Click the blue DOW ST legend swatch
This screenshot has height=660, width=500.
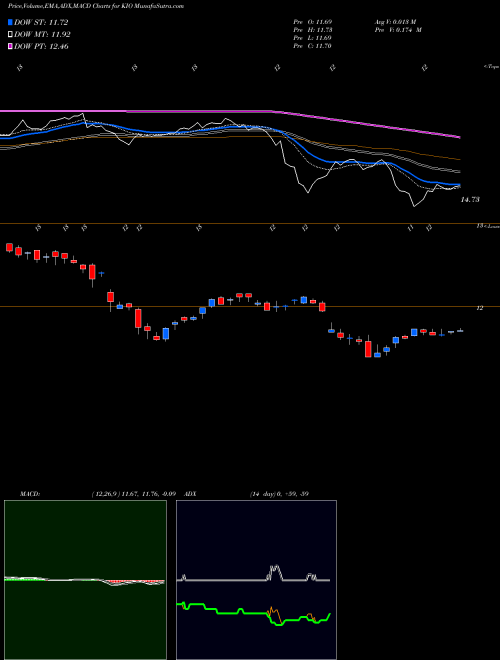coord(10,22)
